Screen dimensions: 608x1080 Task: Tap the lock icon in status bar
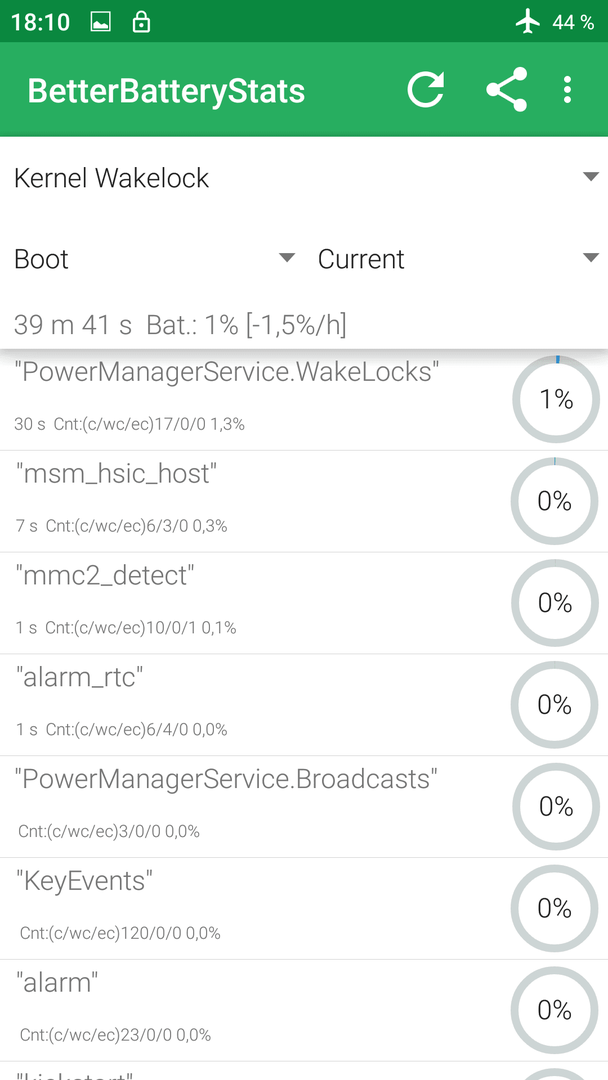pyautogui.click(x=141, y=22)
